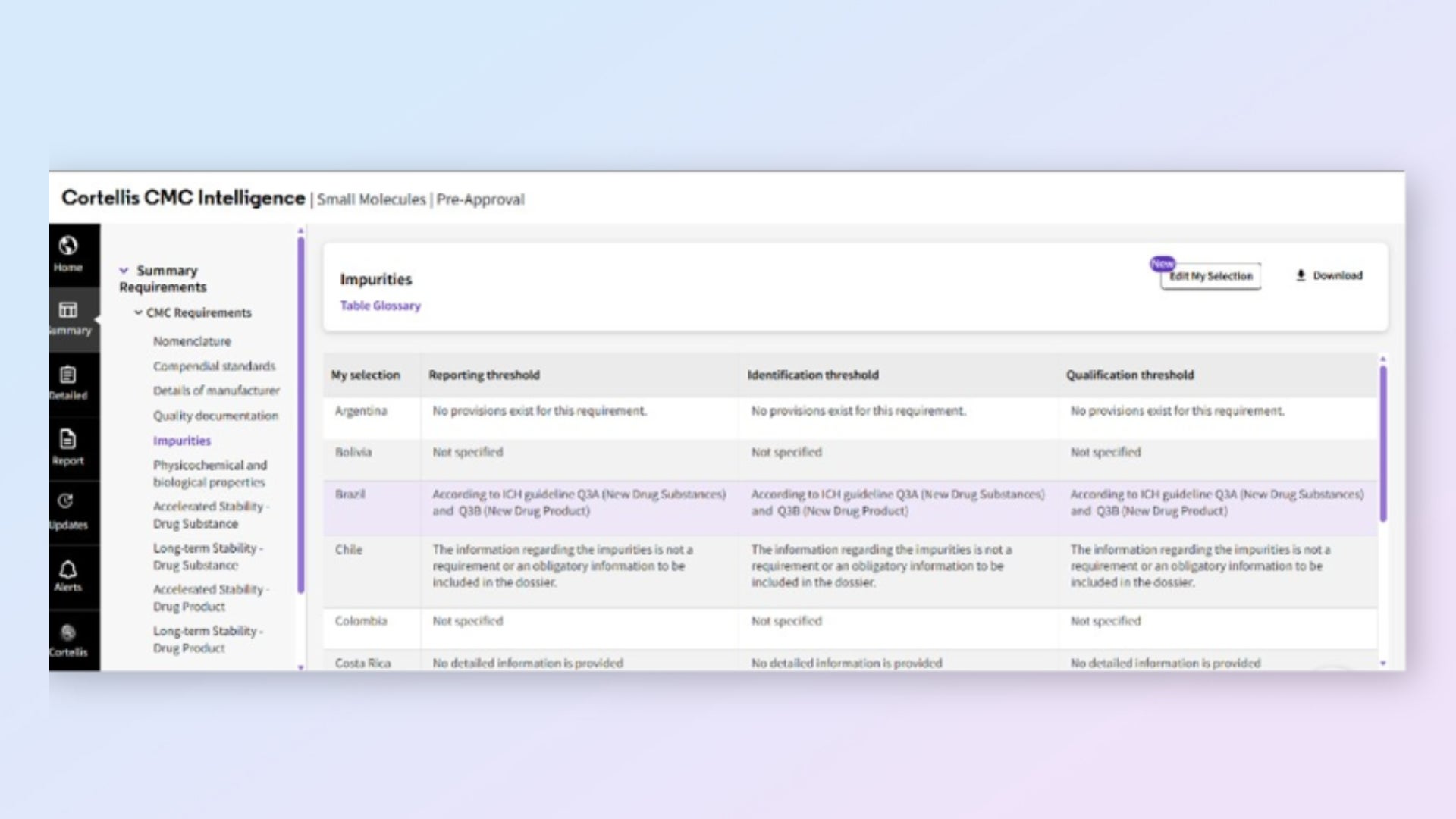Open Compendial standards requirement
1456x819 pixels.
[x=214, y=366]
